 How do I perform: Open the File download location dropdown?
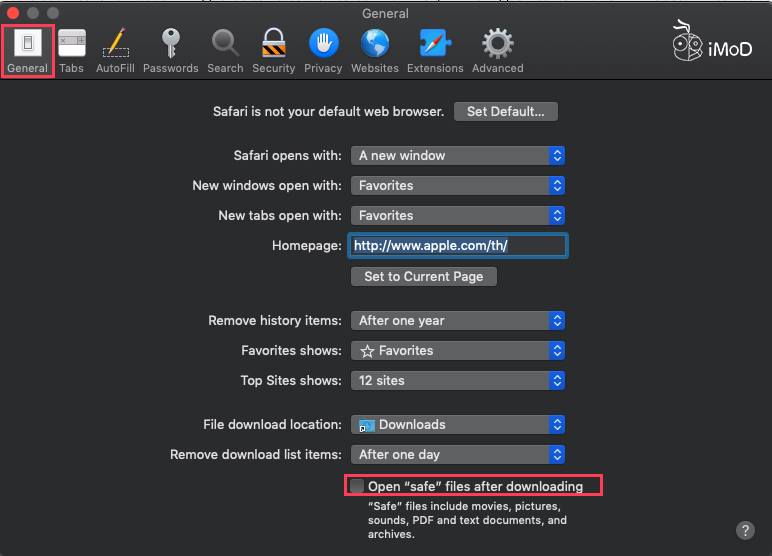pos(457,425)
